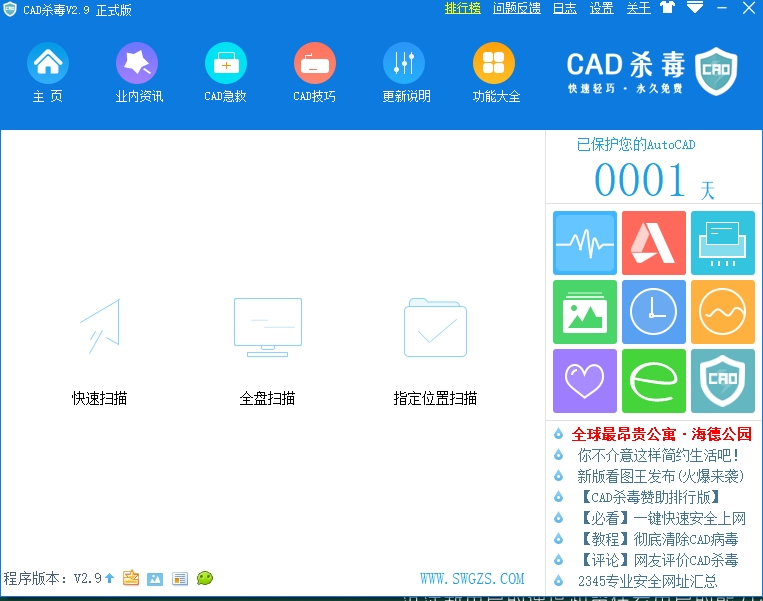Click the CAD shield tile in grid

(723, 381)
